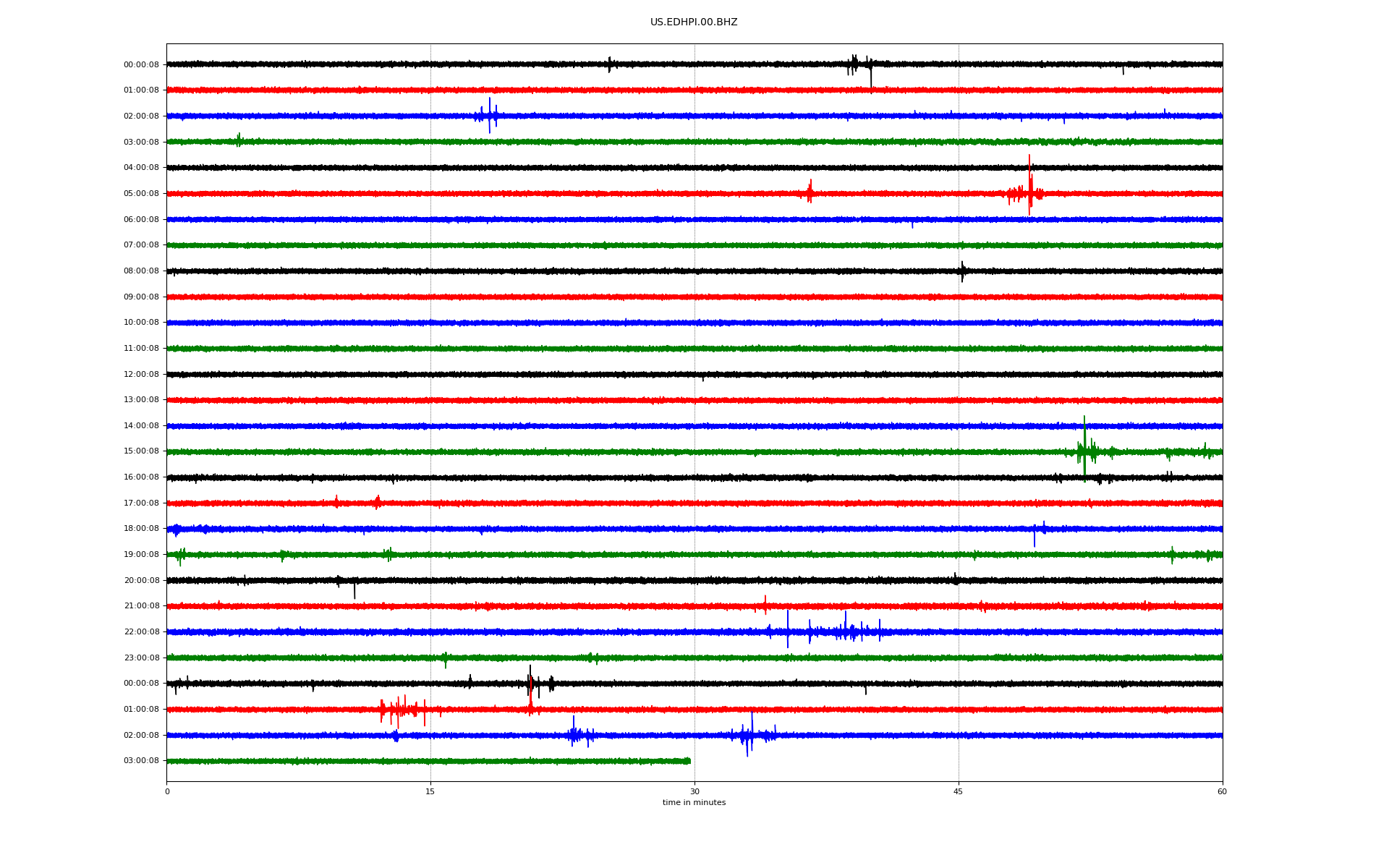Click the plot title US.EDHPI.00.BHZ
Screen dimensions: 1389x868
pos(693,22)
